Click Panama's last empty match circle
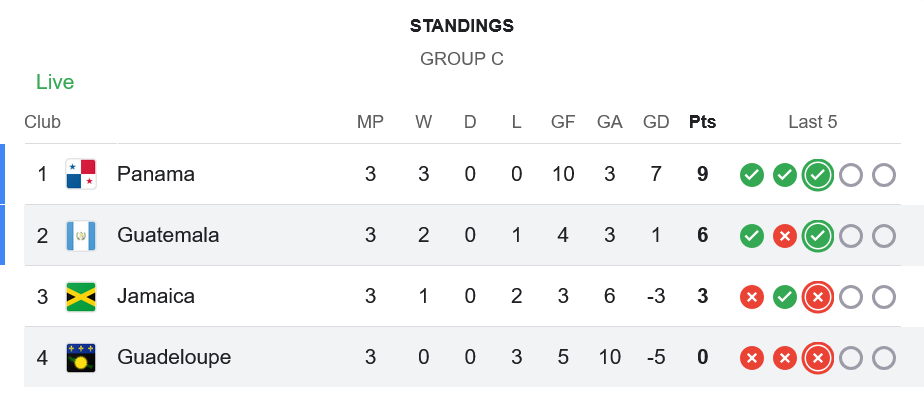 click(x=884, y=175)
